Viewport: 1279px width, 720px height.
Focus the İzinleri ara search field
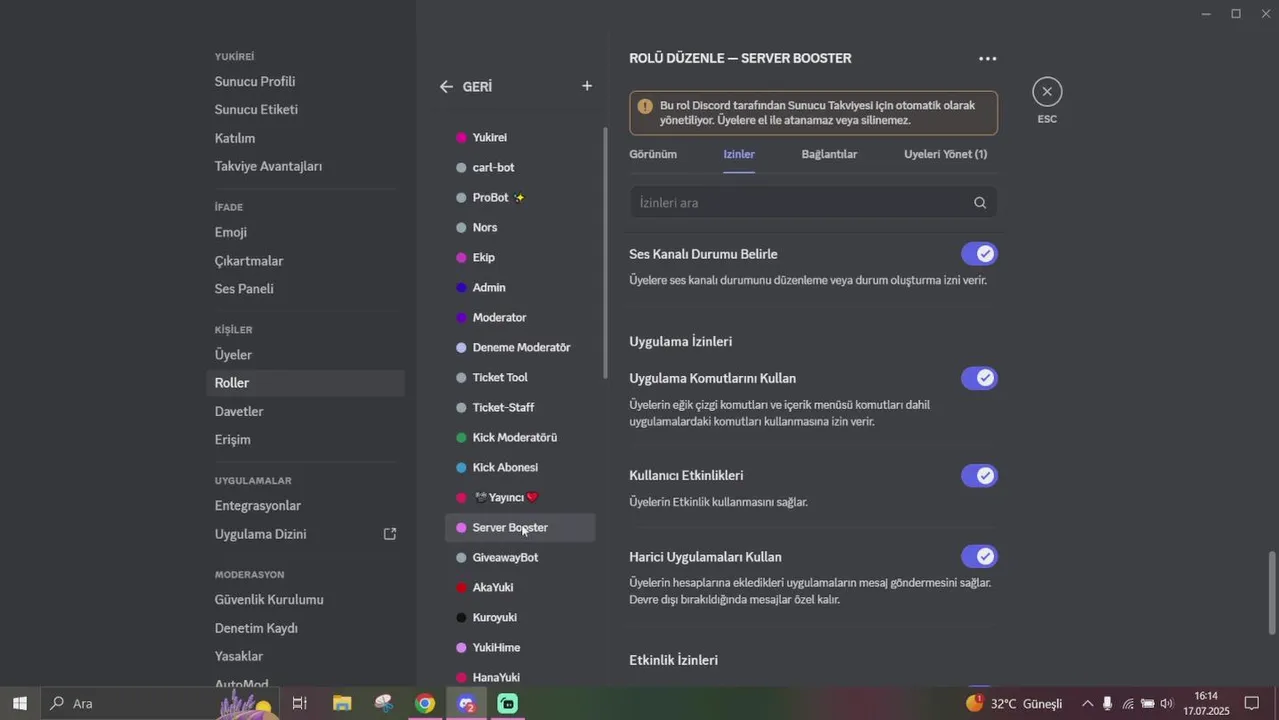(813, 203)
